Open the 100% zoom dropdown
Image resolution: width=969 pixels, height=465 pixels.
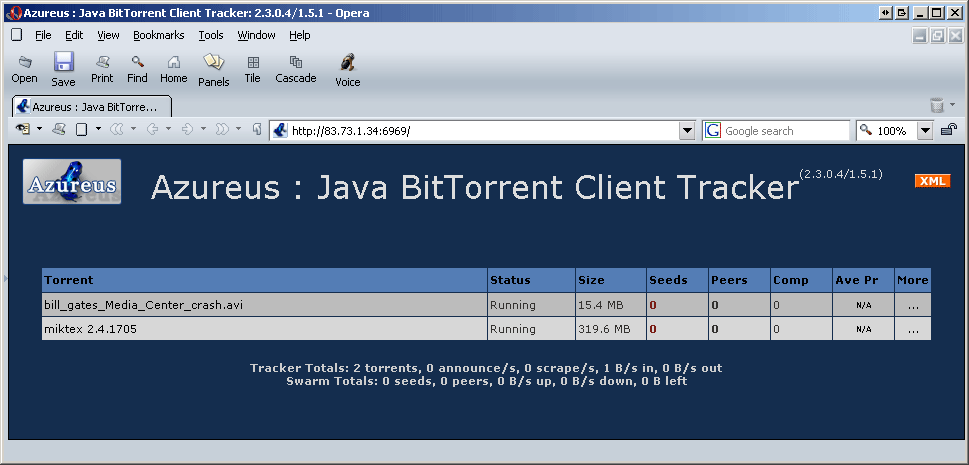pos(925,130)
